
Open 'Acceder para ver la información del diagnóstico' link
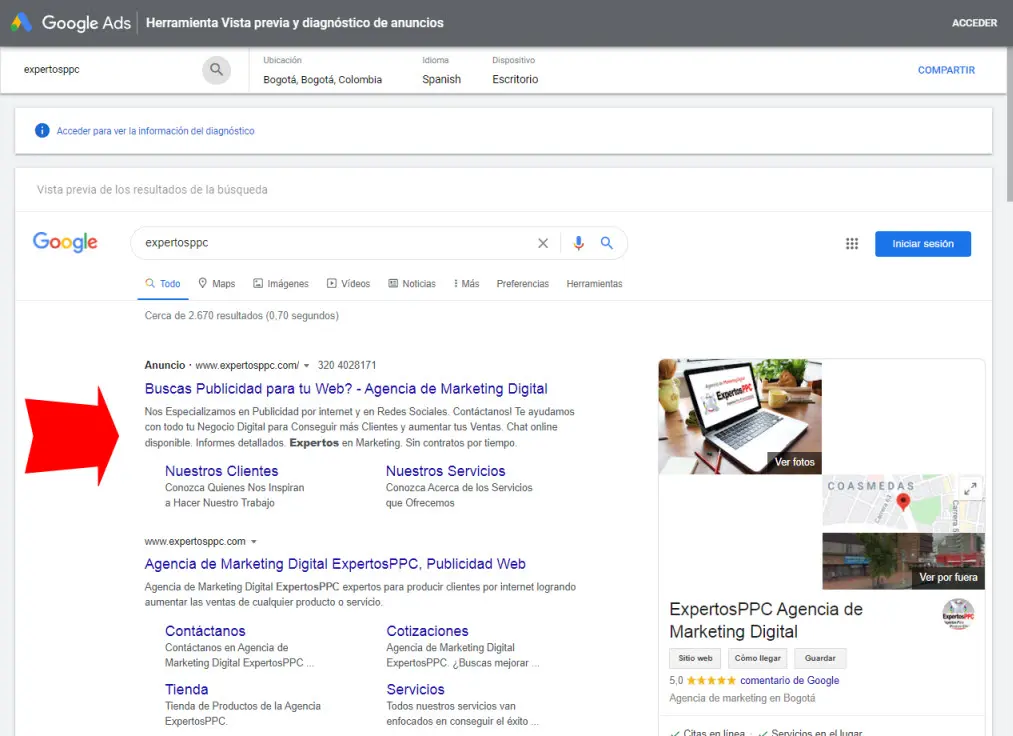[155, 131]
